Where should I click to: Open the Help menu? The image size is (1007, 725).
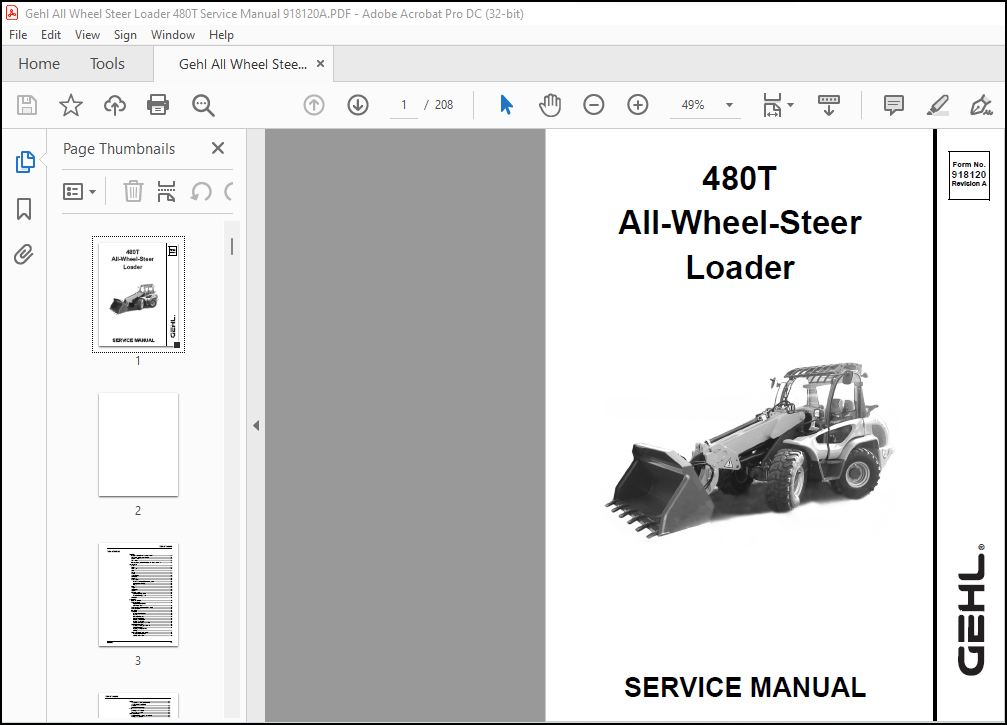(221, 35)
